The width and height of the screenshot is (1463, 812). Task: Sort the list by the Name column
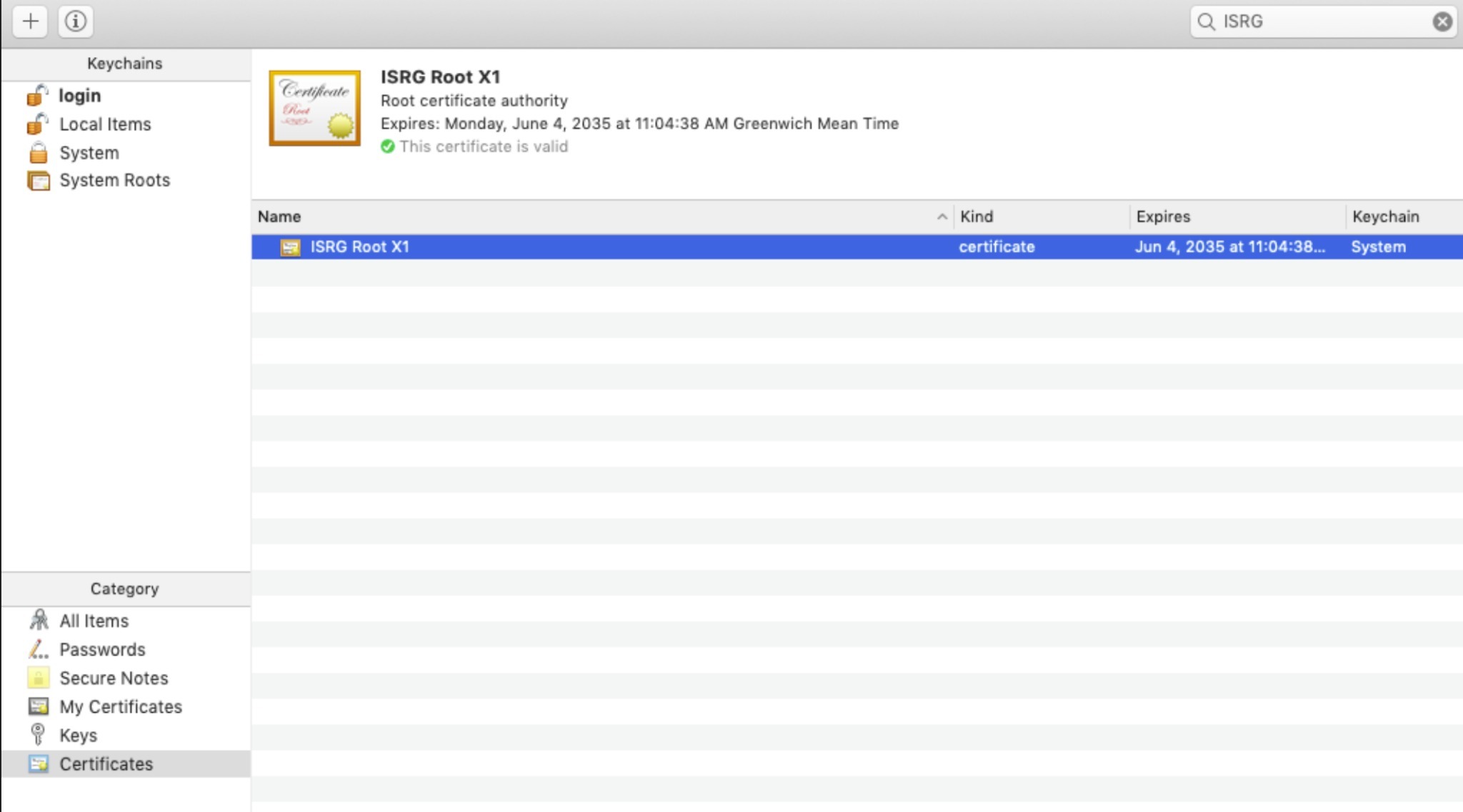(603, 216)
